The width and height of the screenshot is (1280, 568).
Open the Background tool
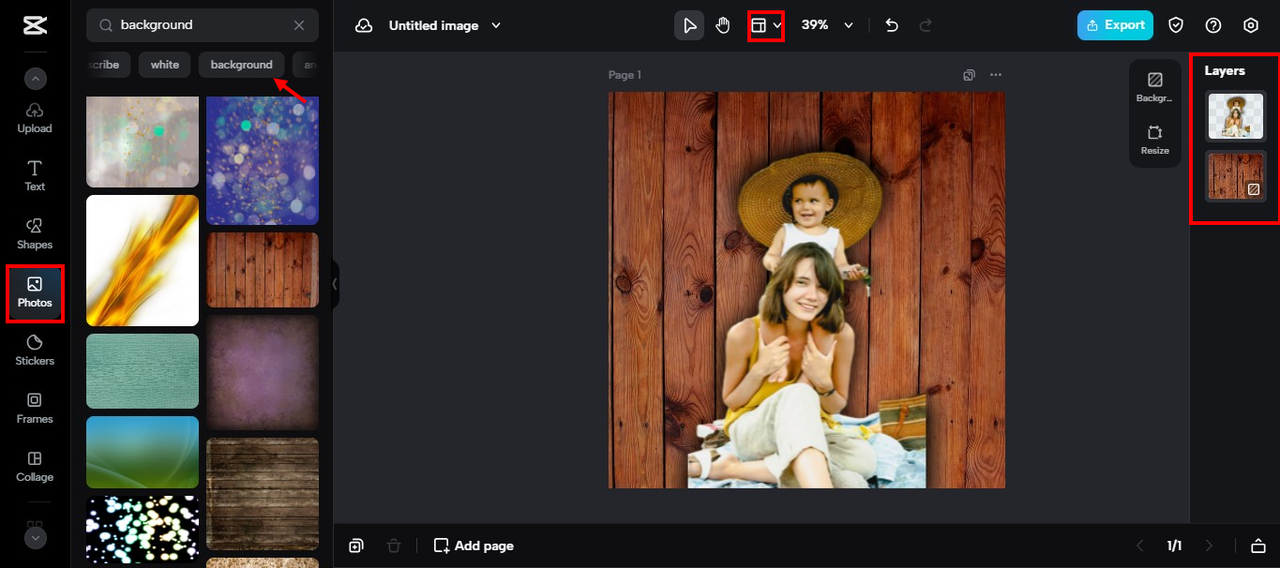tap(1155, 88)
